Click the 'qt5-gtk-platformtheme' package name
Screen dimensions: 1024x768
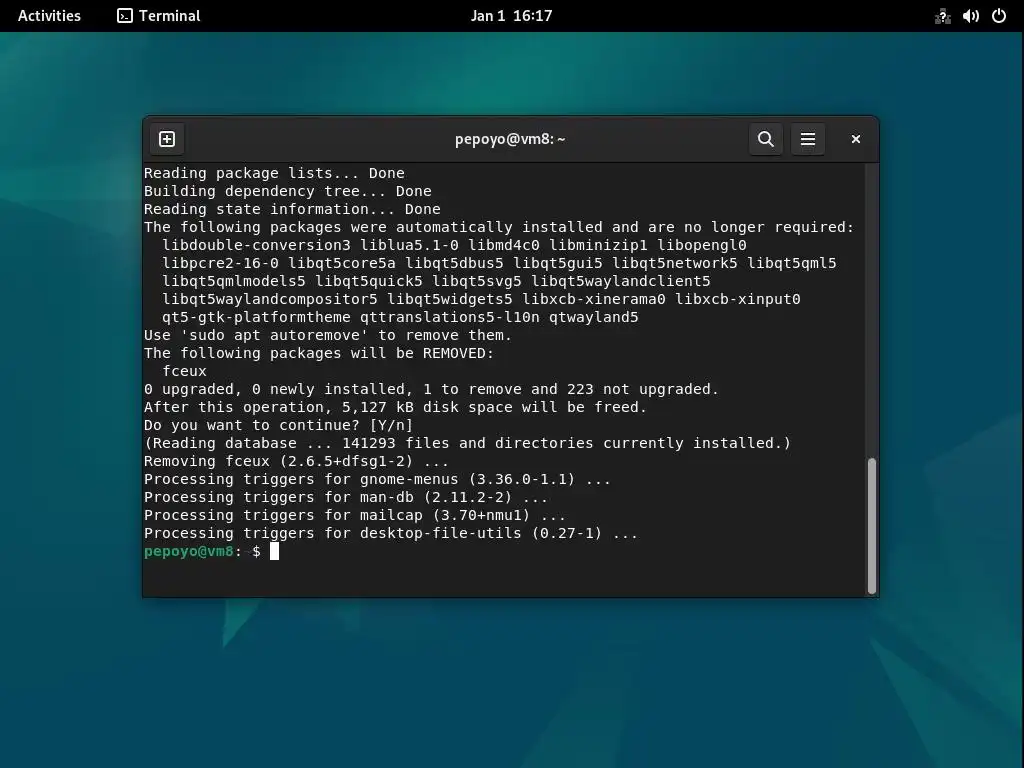[x=256, y=317]
